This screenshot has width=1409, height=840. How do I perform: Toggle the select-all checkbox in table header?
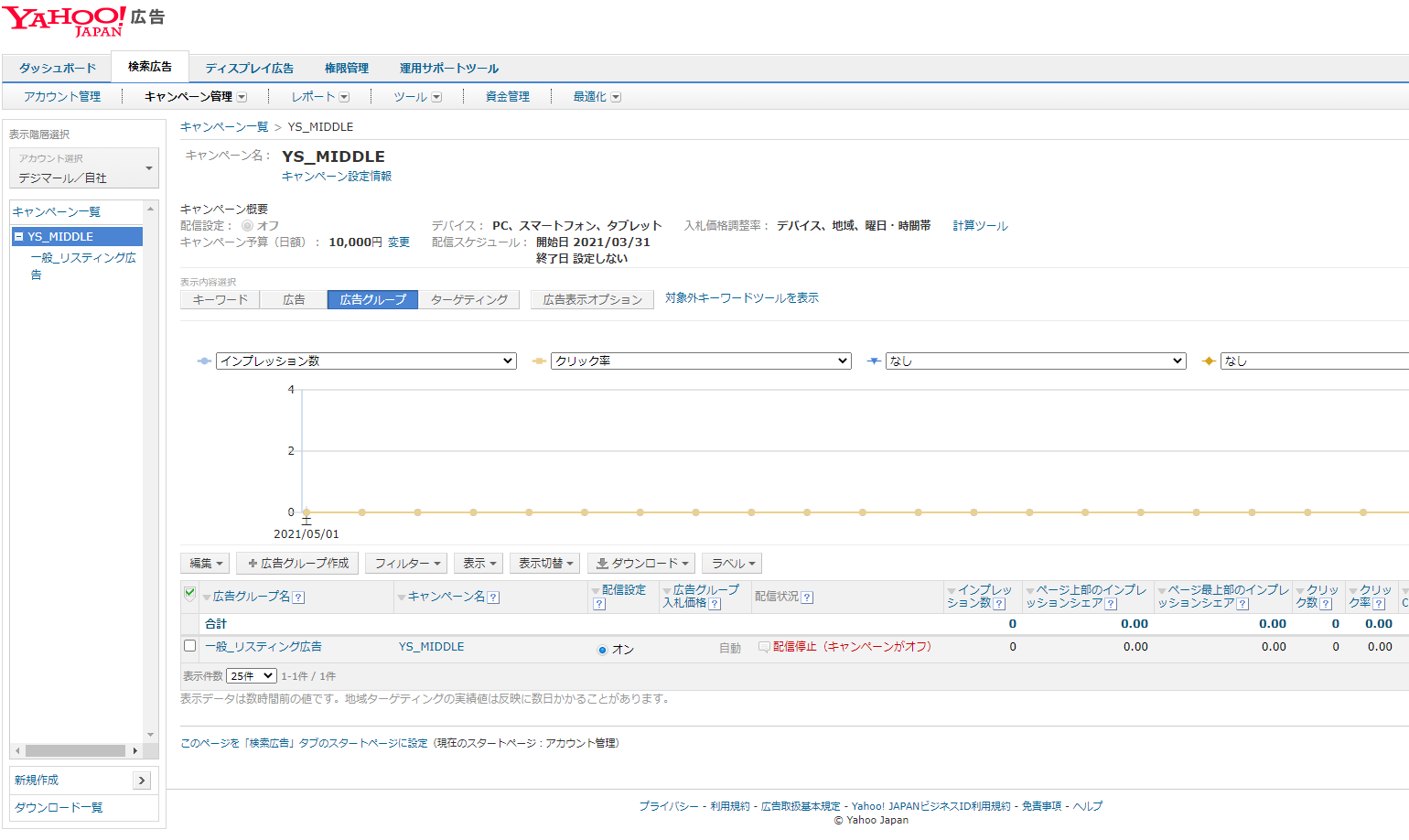(x=190, y=593)
